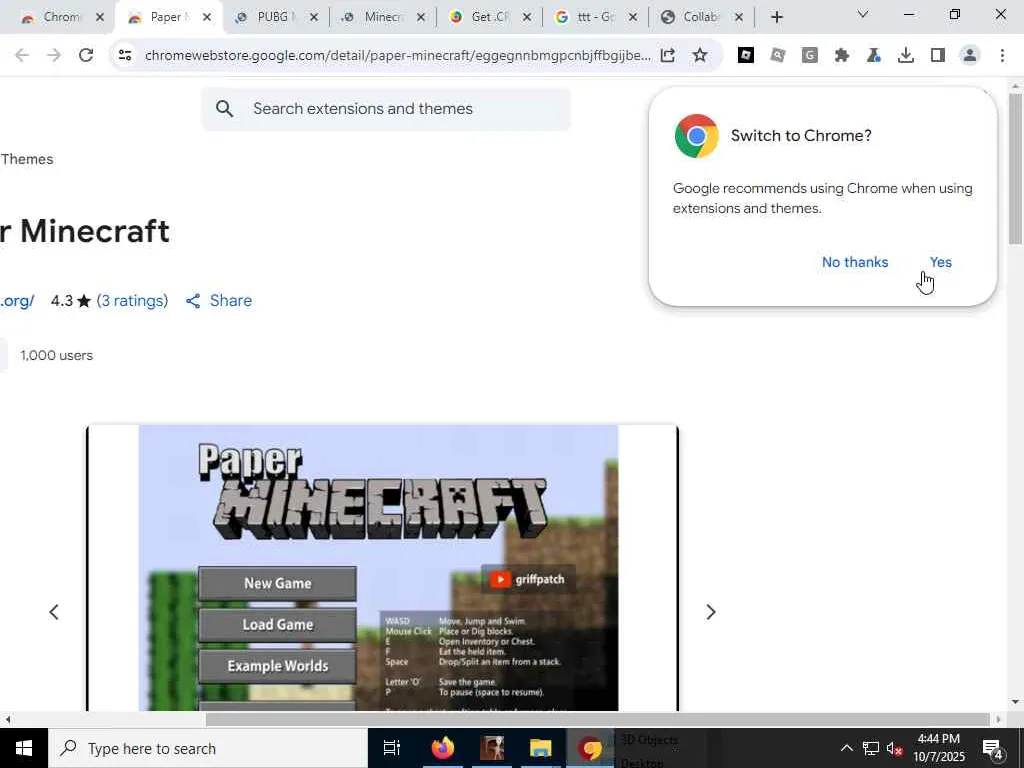The height and width of the screenshot is (768, 1024).
Task: Open the developer .org/ website link
Action: pyautogui.click(x=17, y=300)
